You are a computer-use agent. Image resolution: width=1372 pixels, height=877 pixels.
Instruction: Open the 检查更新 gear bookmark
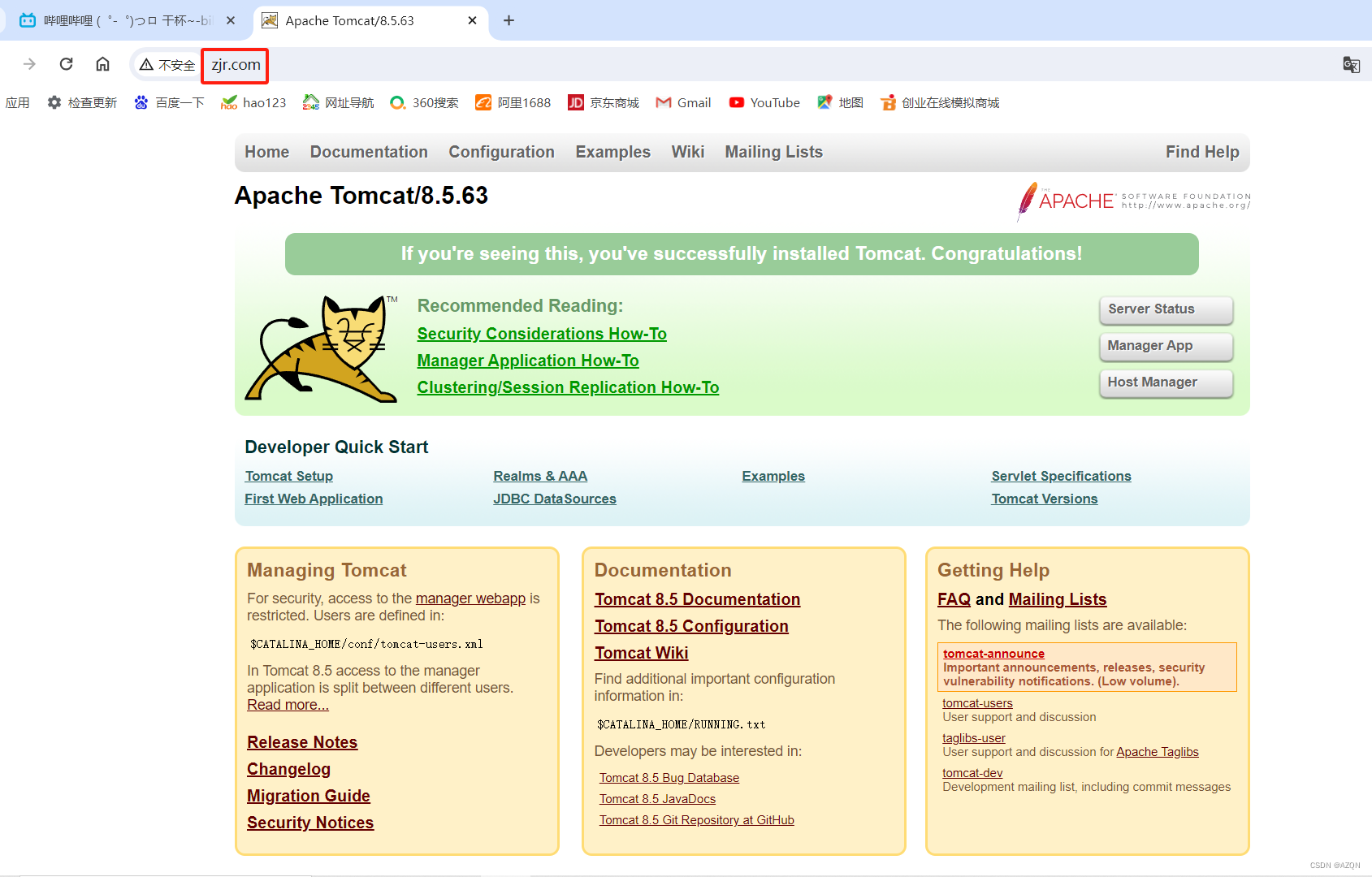[x=82, y=102]
